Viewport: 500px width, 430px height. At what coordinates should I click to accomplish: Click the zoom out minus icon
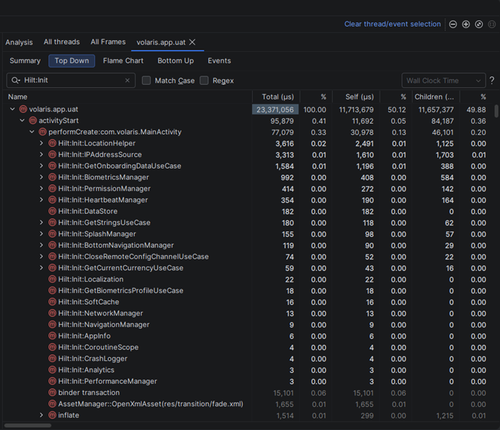point(453,24)
